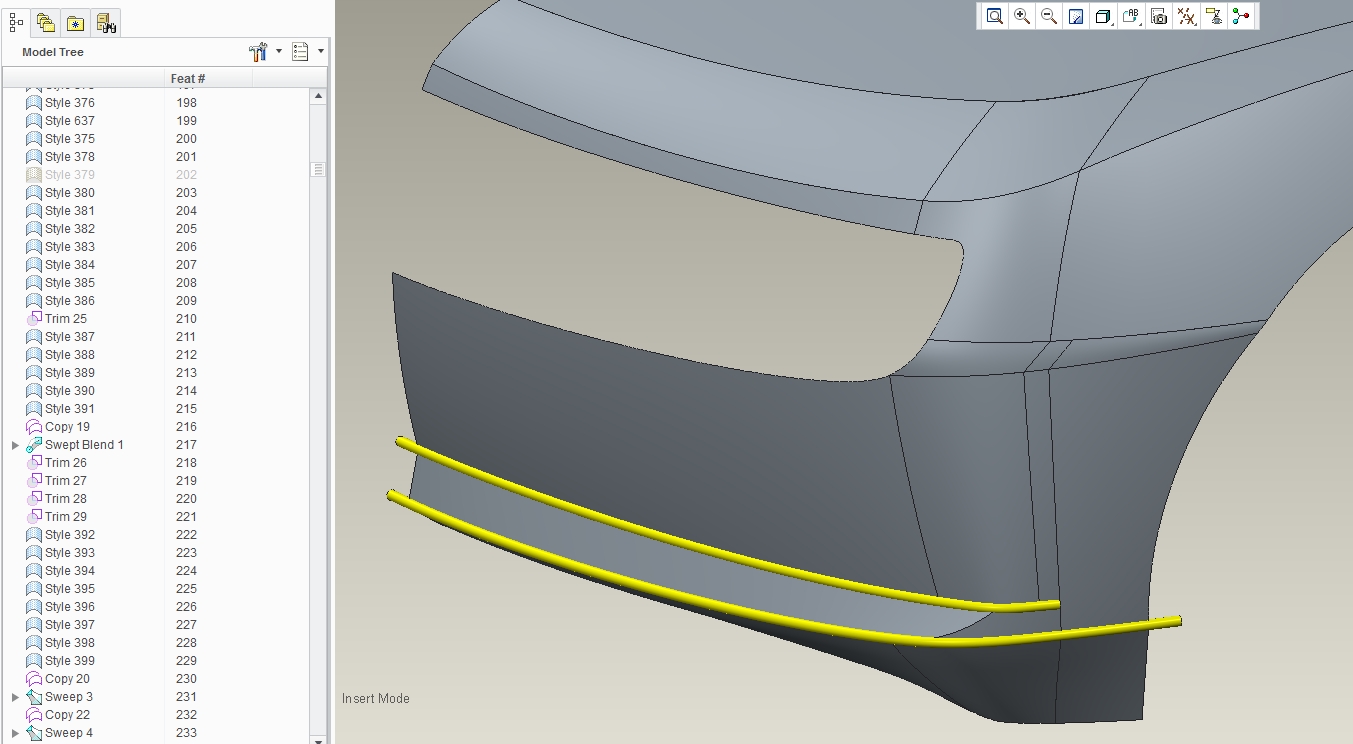The height and width of the screenshot is (744, 1353).
Task: Click the model tree scroll down arrow
Action: 318,740
